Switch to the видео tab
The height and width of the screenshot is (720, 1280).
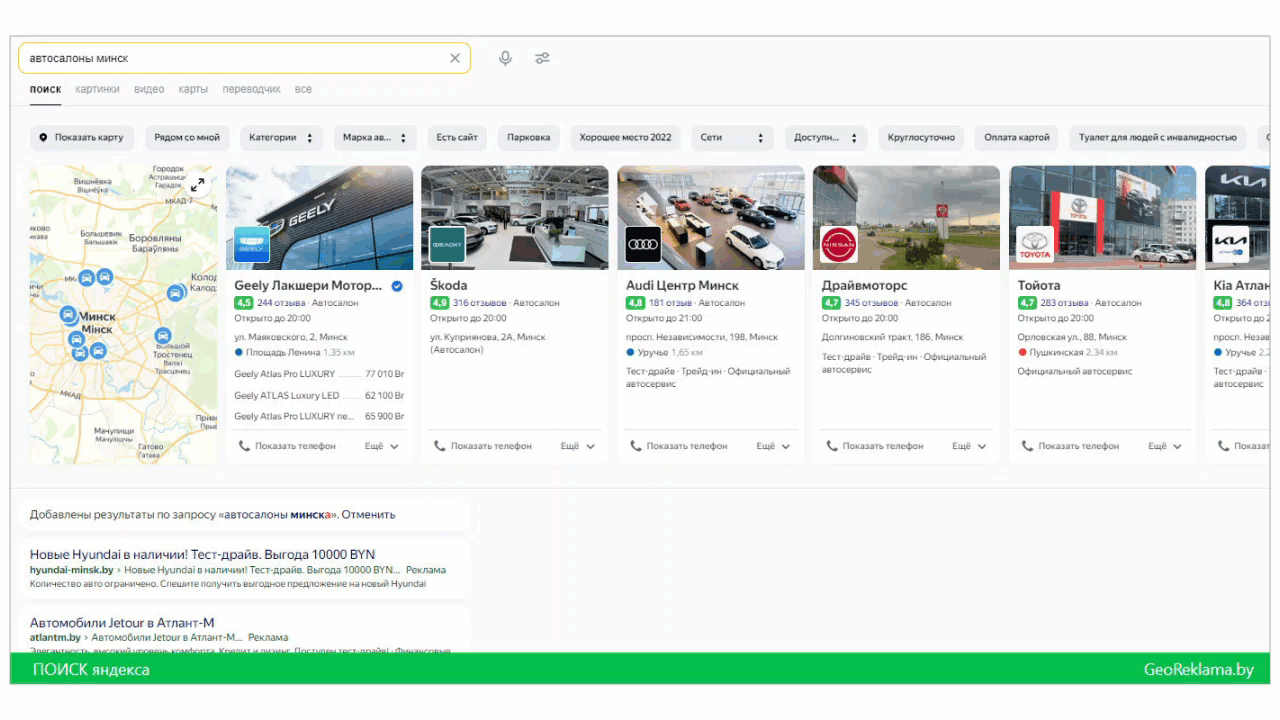[149, 89]
